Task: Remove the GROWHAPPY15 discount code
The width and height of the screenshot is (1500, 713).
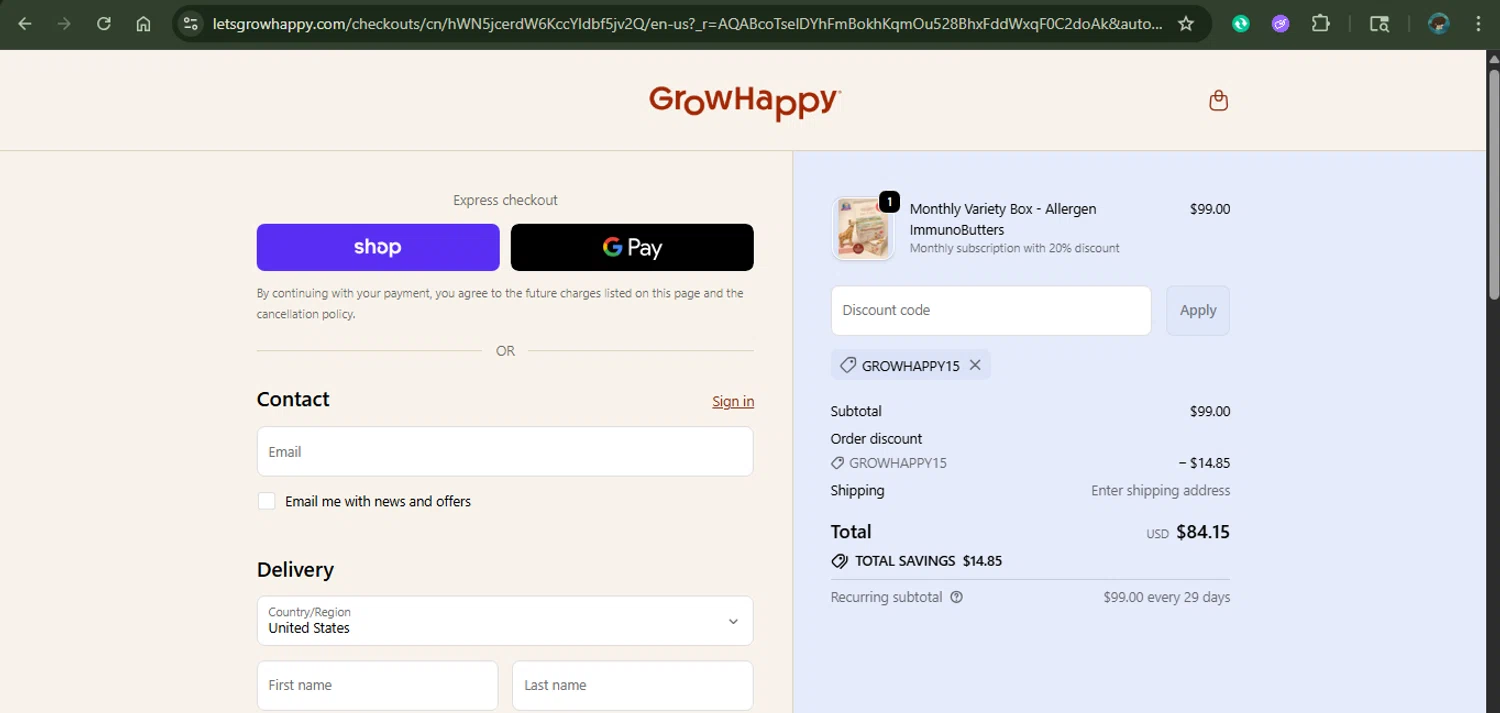Action: tap(975, 365)
